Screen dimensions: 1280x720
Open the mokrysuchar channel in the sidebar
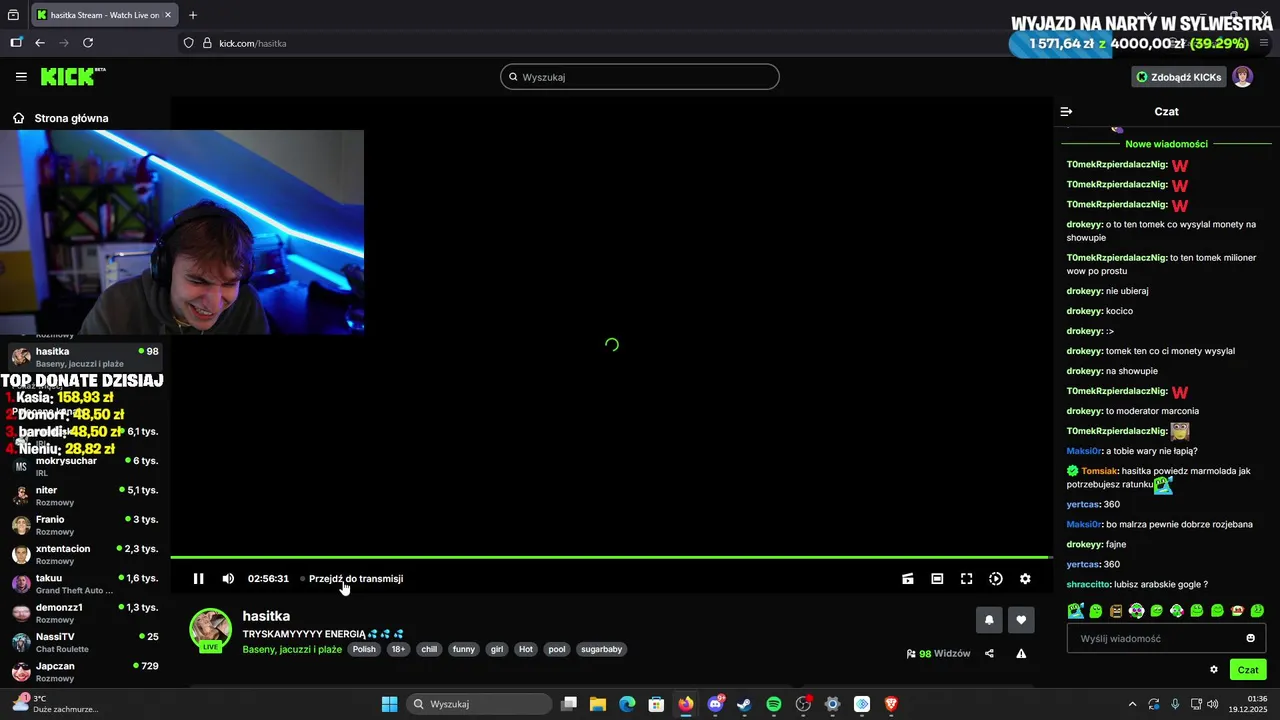tap(85, 466)
